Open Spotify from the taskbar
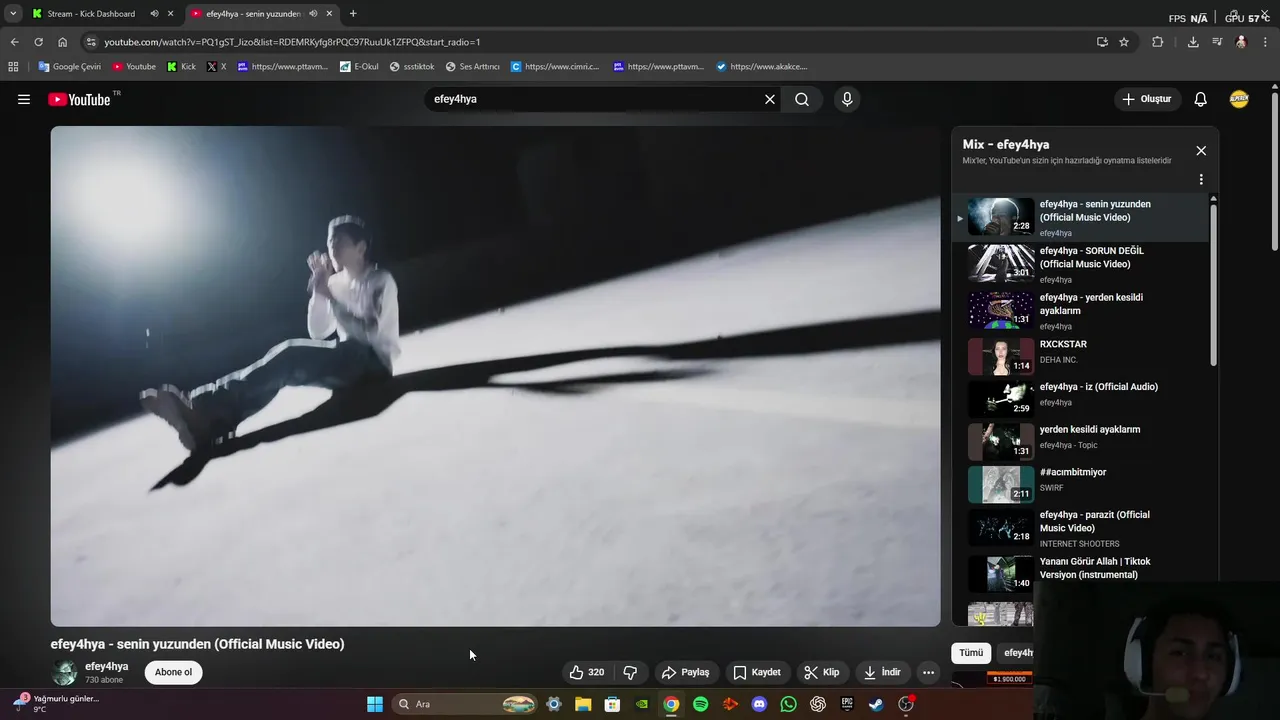 700,704
